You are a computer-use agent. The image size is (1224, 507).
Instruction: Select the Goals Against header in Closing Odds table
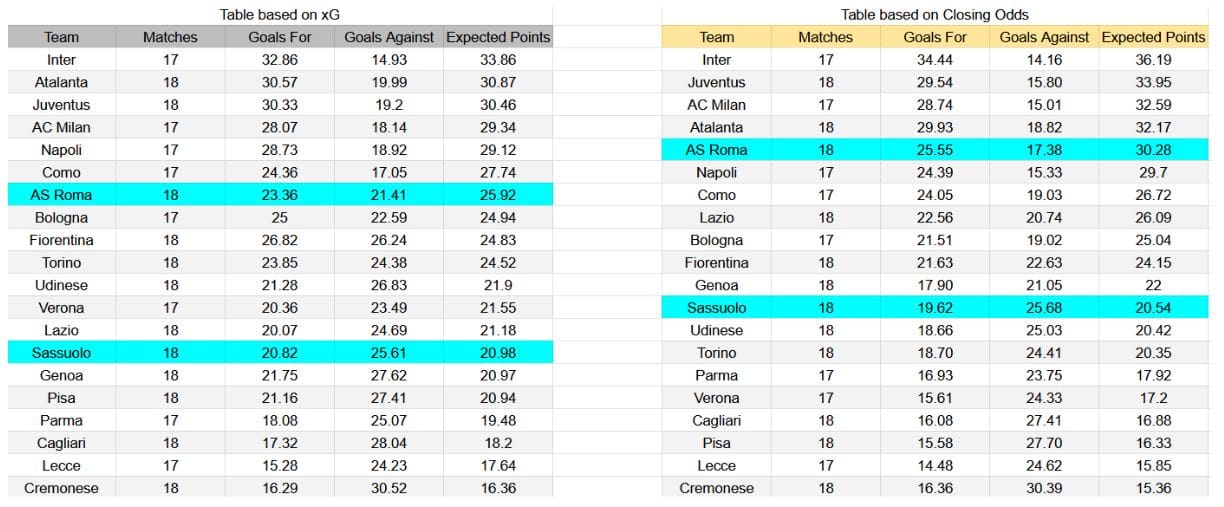tap(1044, 37)
